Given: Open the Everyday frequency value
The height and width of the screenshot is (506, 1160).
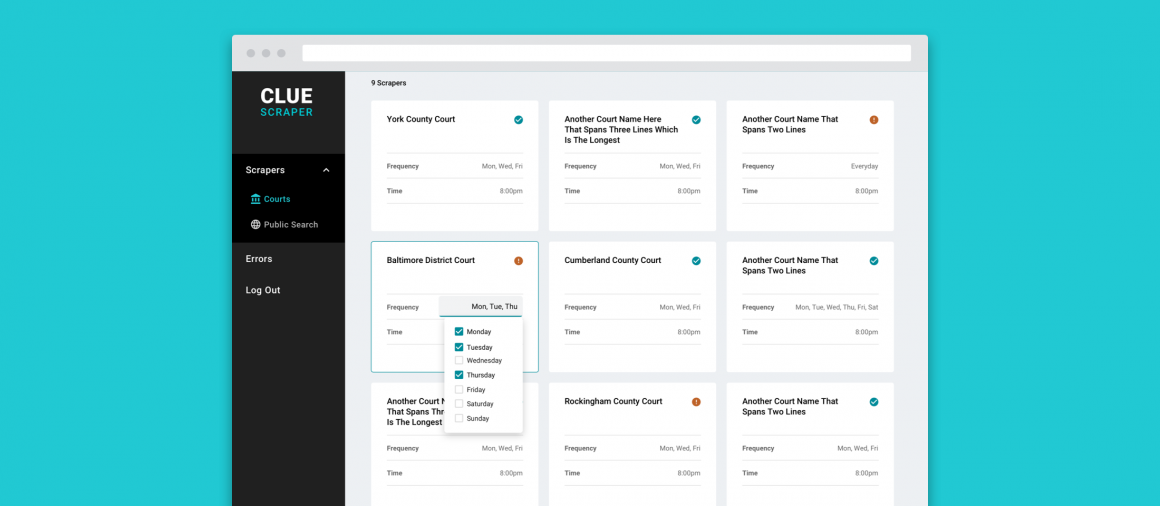Looking at the screenshot, I should coord(864,166).
